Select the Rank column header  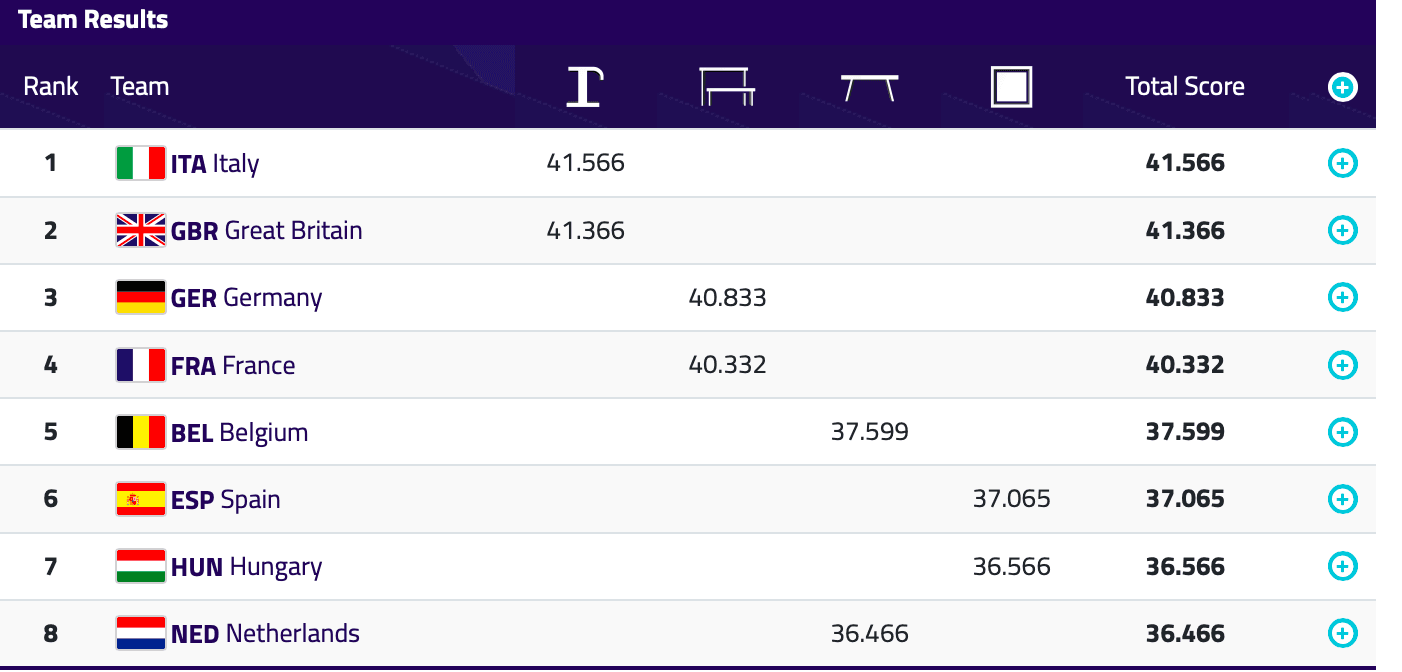pyautogui.click(x=51, y=87)
